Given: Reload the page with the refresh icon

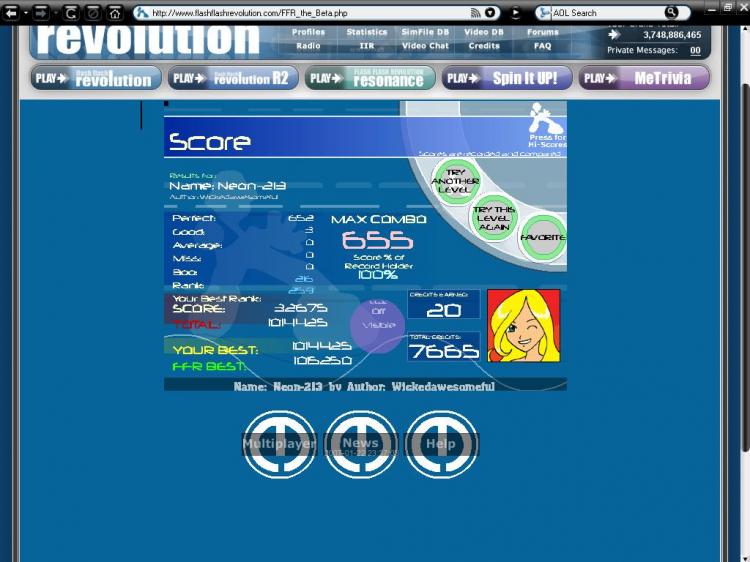Looking at the screenshot, I should [71, 13].
